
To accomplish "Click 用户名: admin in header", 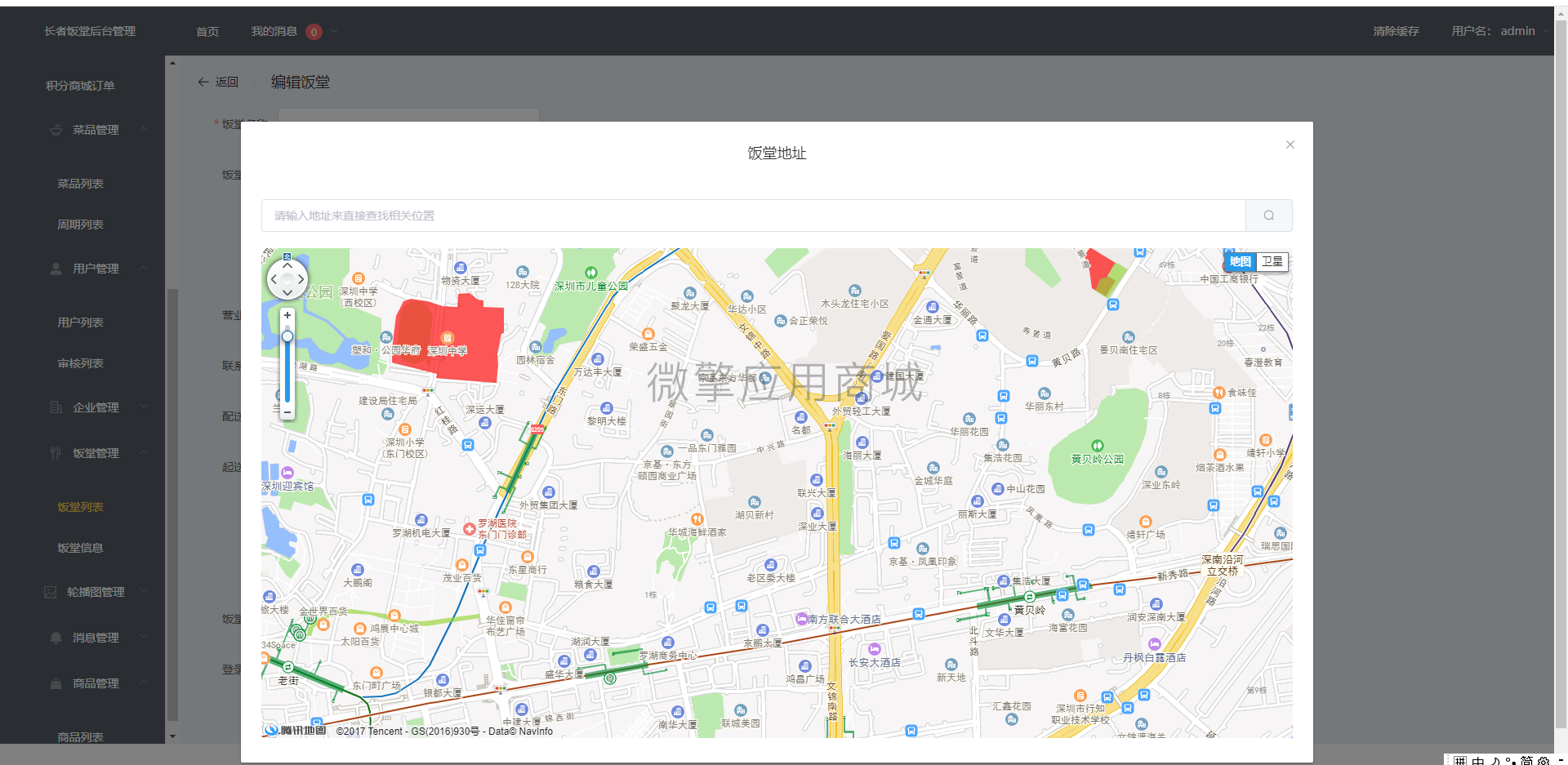I will point(1493,31).
